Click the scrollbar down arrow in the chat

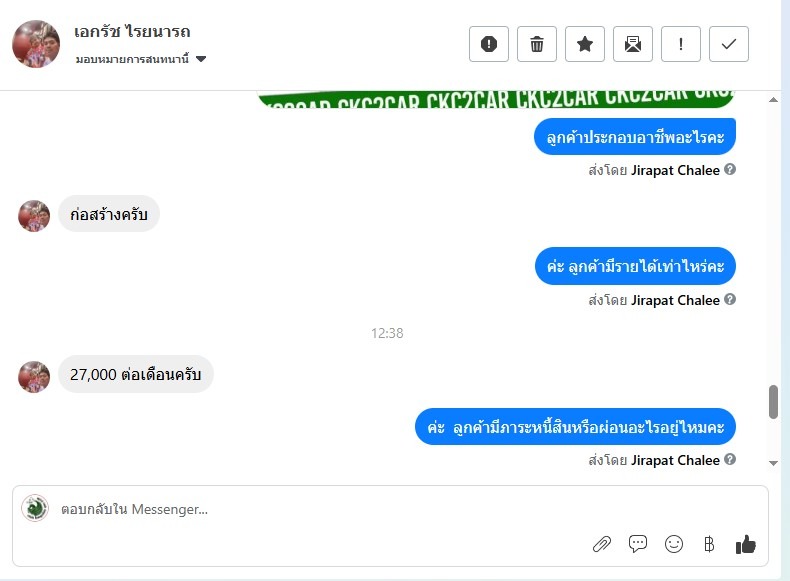coord(773,463)
